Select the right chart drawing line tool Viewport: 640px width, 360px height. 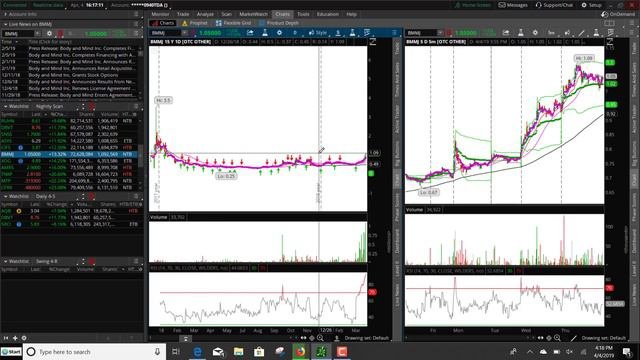coord(582,33)
